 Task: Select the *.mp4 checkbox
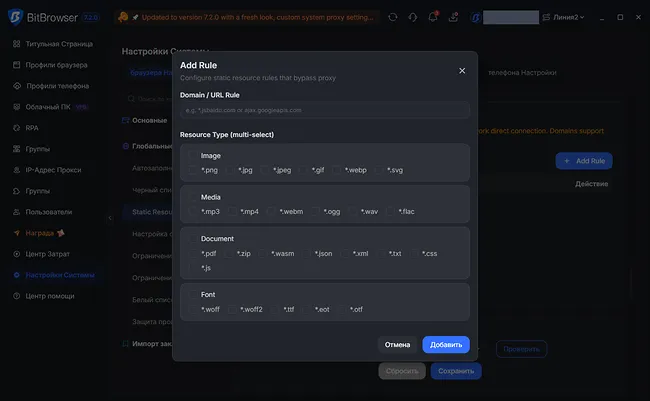[232, 211]
